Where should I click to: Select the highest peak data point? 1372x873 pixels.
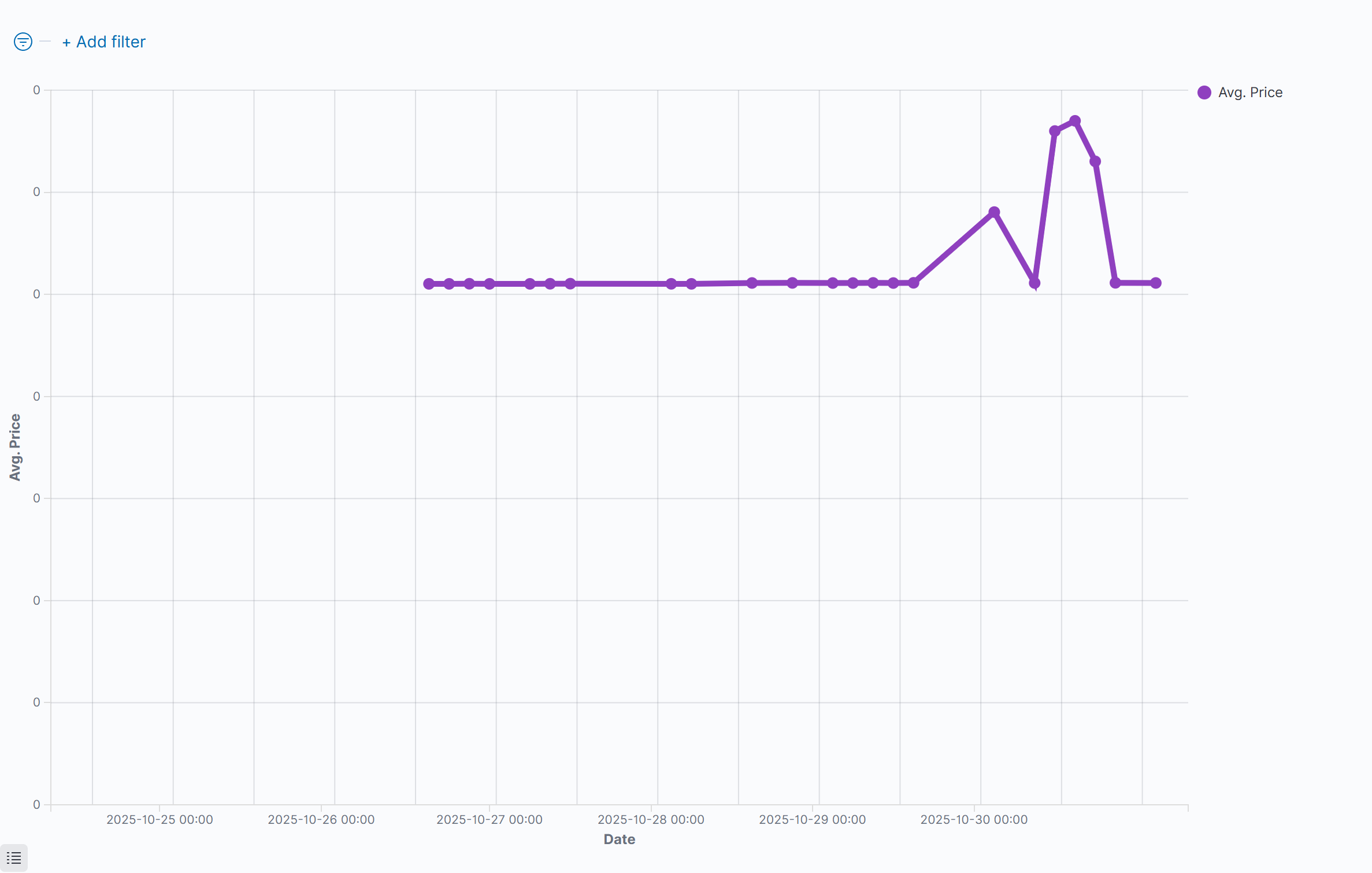[1075, 121]
